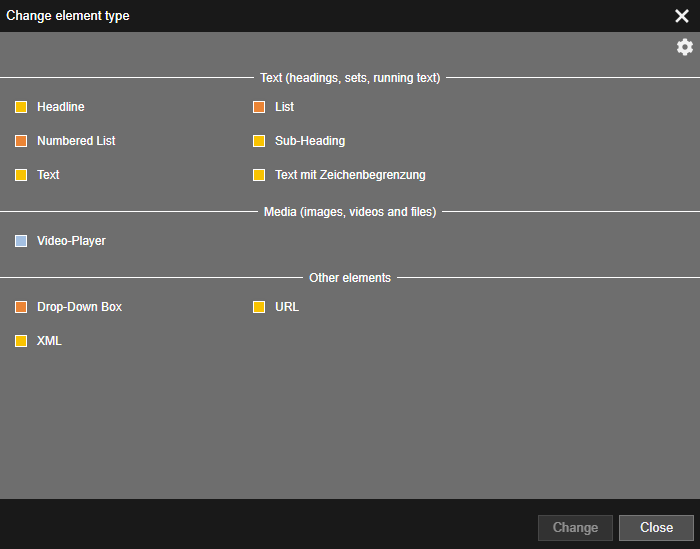Click the blue icon beside Video-Player
The image size is (700, 549).
click(21, 241)
